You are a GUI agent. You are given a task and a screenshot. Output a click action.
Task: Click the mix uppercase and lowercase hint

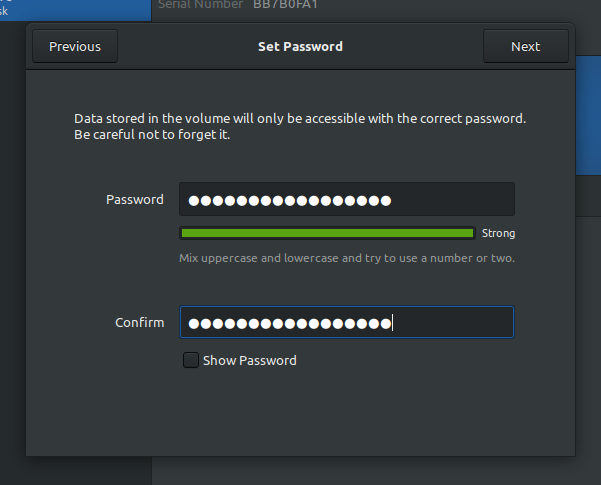[346, 258]
